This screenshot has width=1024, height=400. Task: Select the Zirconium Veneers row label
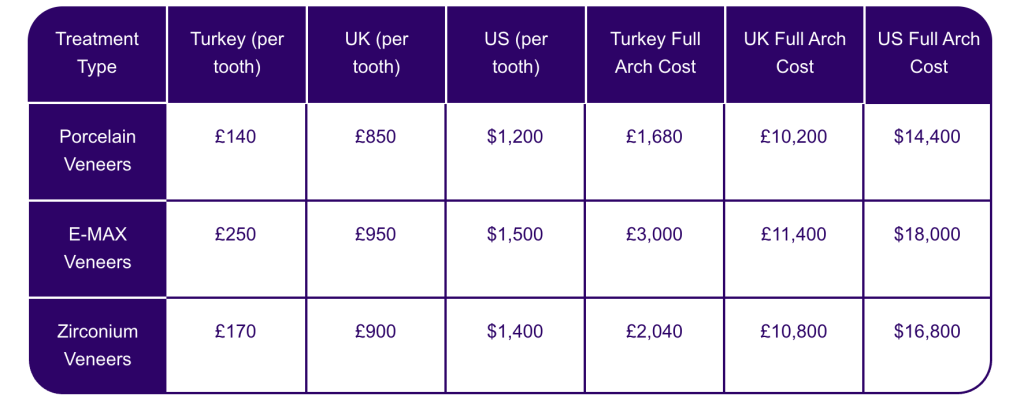[x=97, y=346]
